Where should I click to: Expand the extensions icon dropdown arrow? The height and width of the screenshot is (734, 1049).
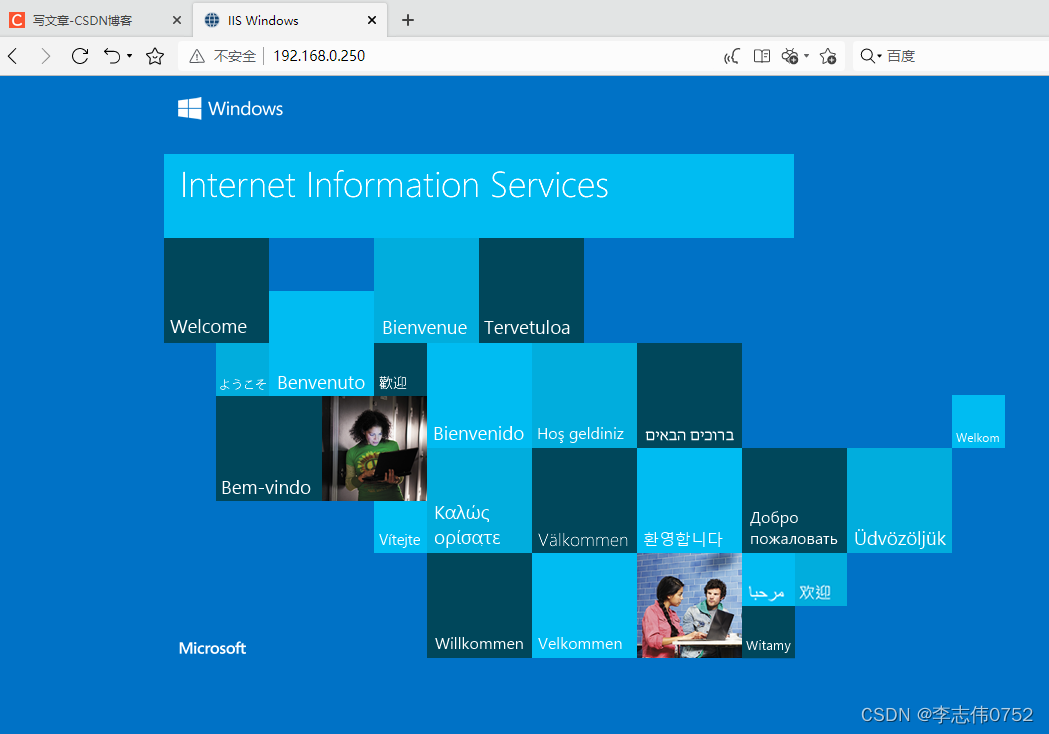click(x=806, y=56)
